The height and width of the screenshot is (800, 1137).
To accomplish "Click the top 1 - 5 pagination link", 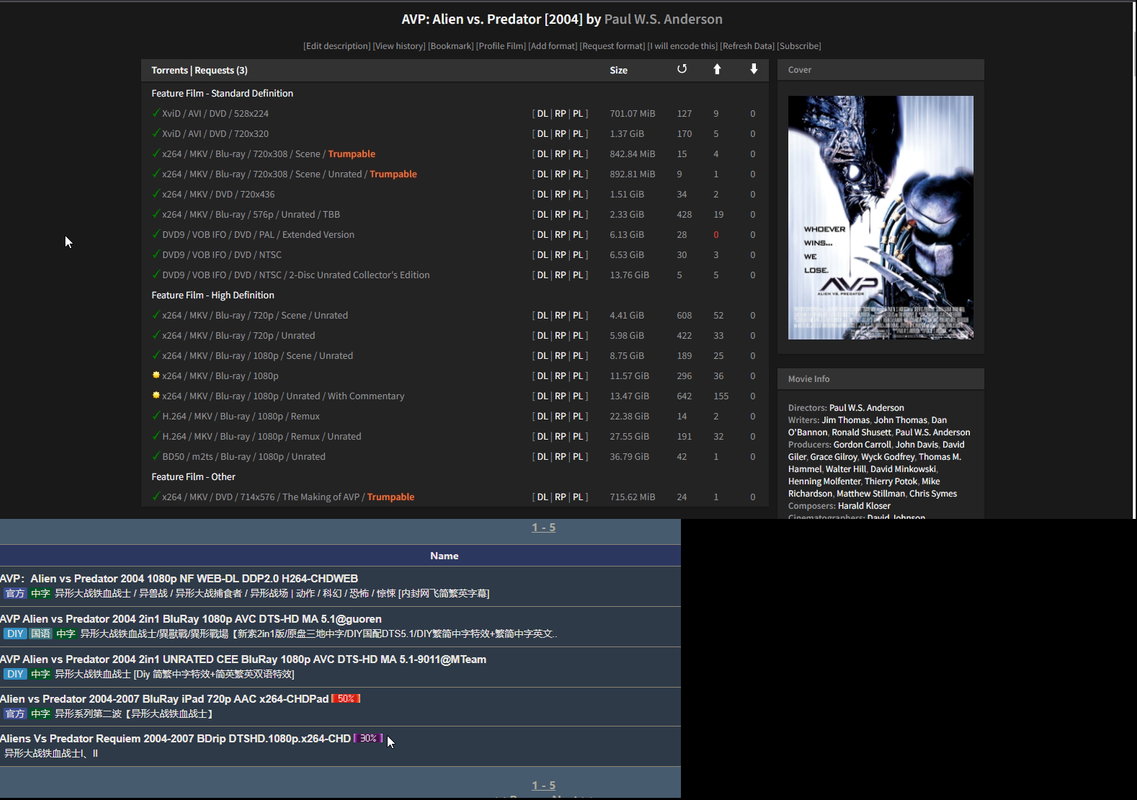I will [x=543, y=527].
